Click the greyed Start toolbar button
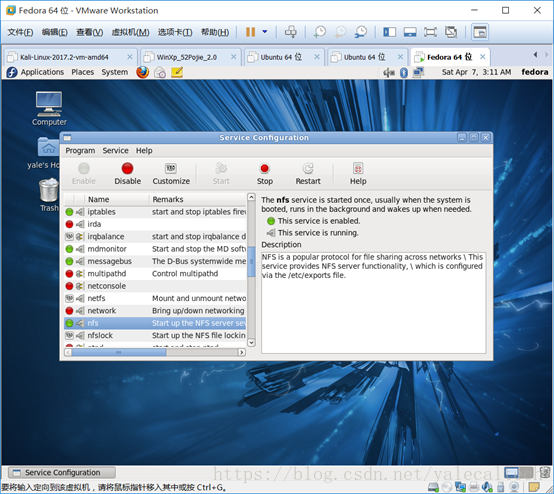This screenshot has height=494, width=554. click(221, 174)
